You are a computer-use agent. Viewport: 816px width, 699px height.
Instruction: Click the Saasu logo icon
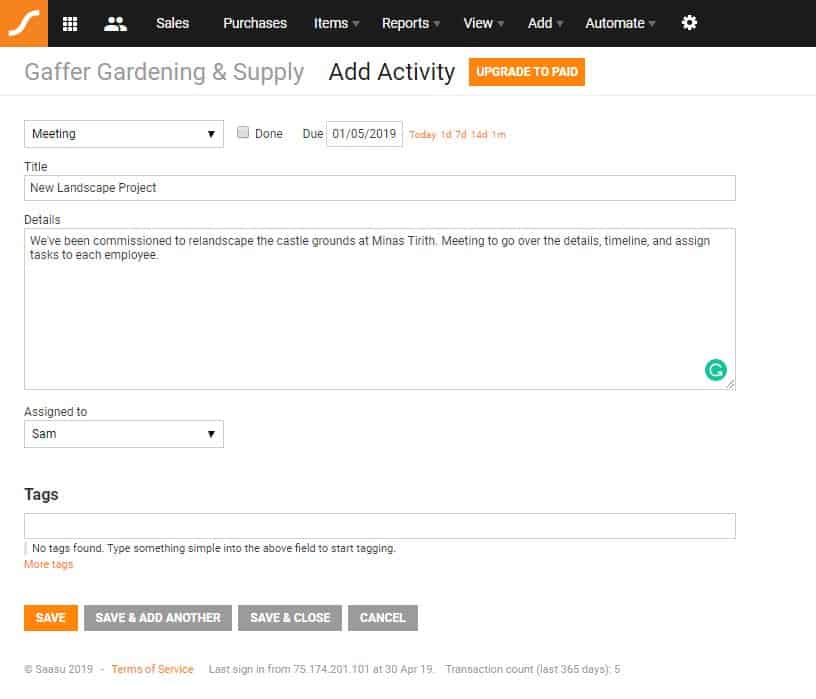[24, 23]
